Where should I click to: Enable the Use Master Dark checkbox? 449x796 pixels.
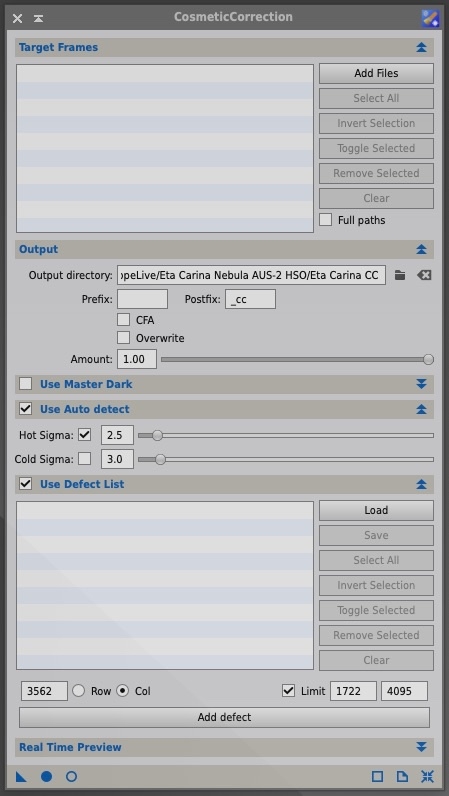tap(25, 384)
